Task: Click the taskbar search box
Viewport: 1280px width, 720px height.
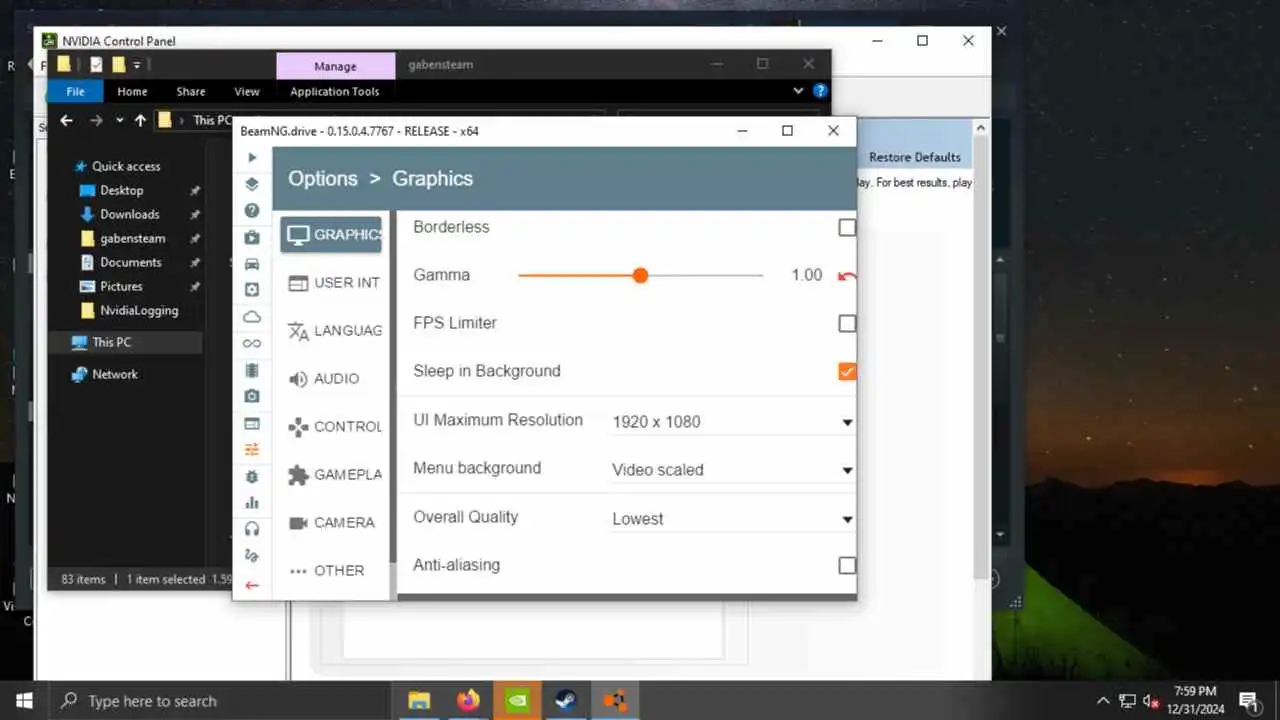Action: pyautogui.click(x=219, y=700)
